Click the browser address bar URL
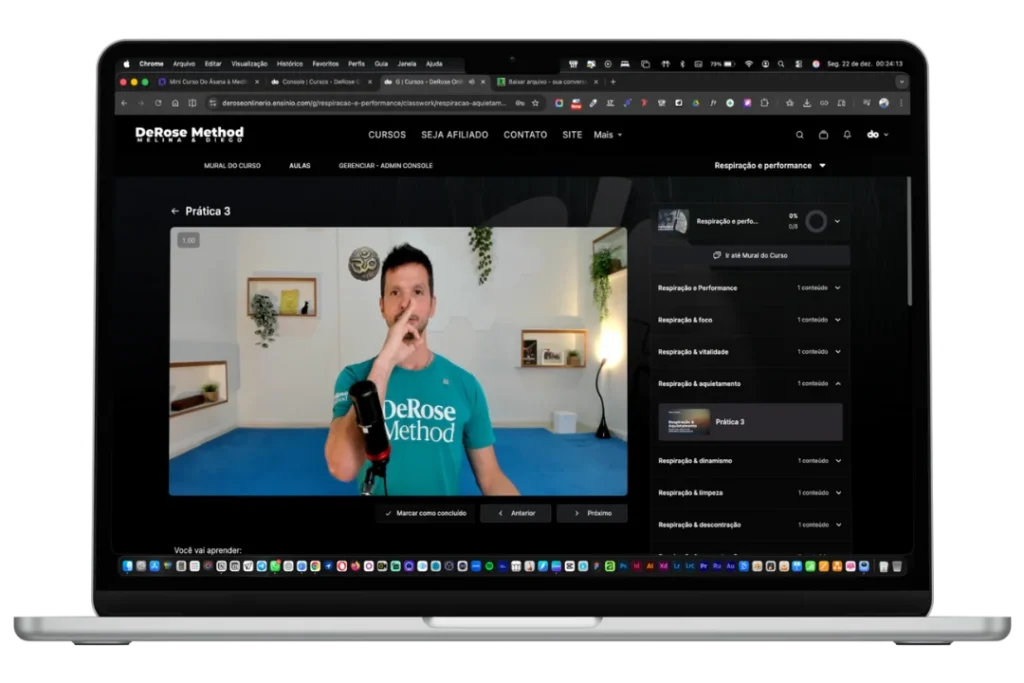This screenshot has height=683, width=1024. (363, 103)
